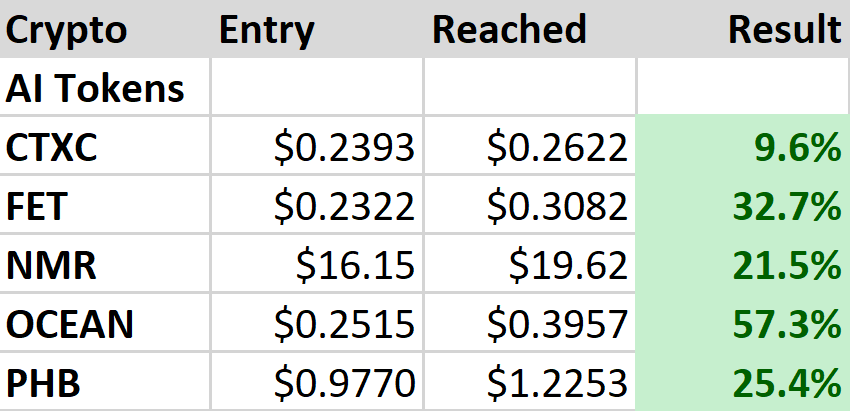
Task: Click OCEAN reached price $0.3957
Action: click(x=557, y=324)
